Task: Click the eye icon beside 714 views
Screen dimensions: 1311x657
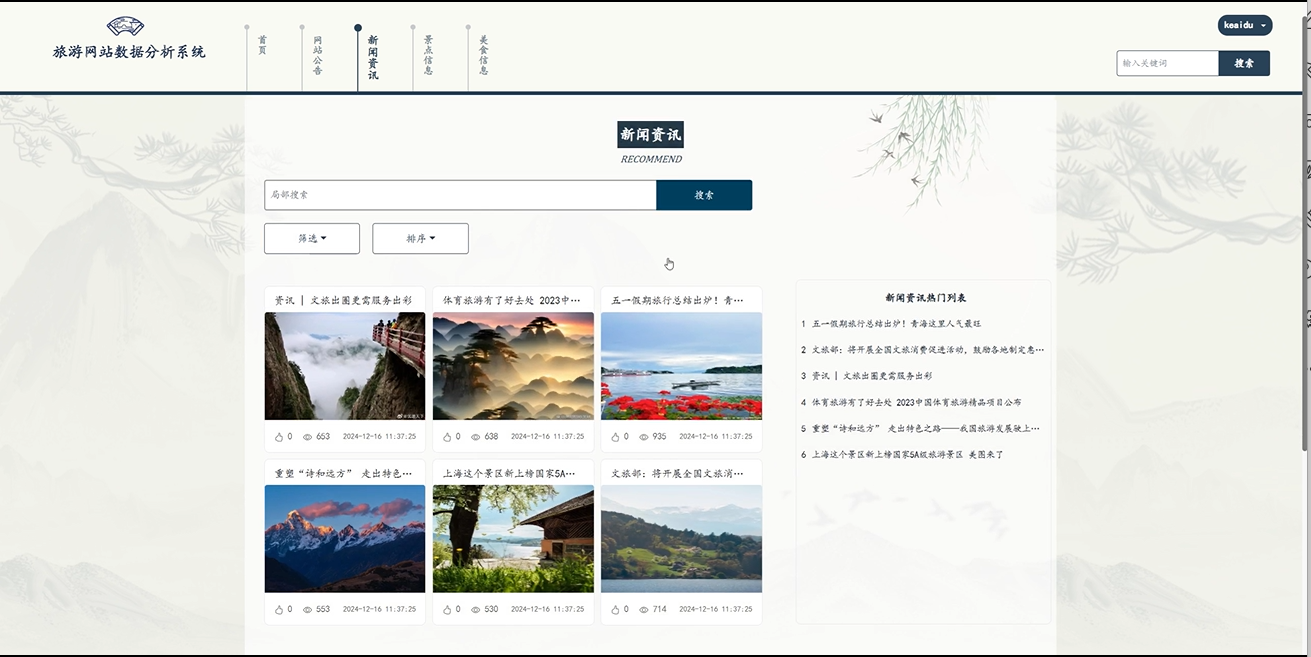Action: 643,610
